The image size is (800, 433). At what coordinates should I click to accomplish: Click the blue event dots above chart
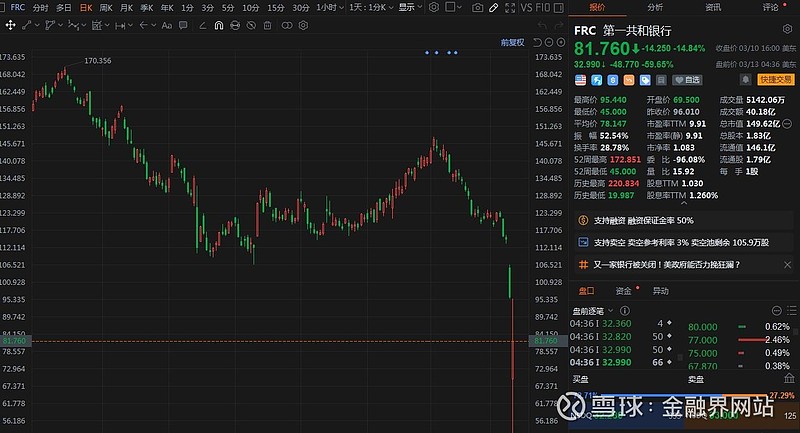point(441,53)
